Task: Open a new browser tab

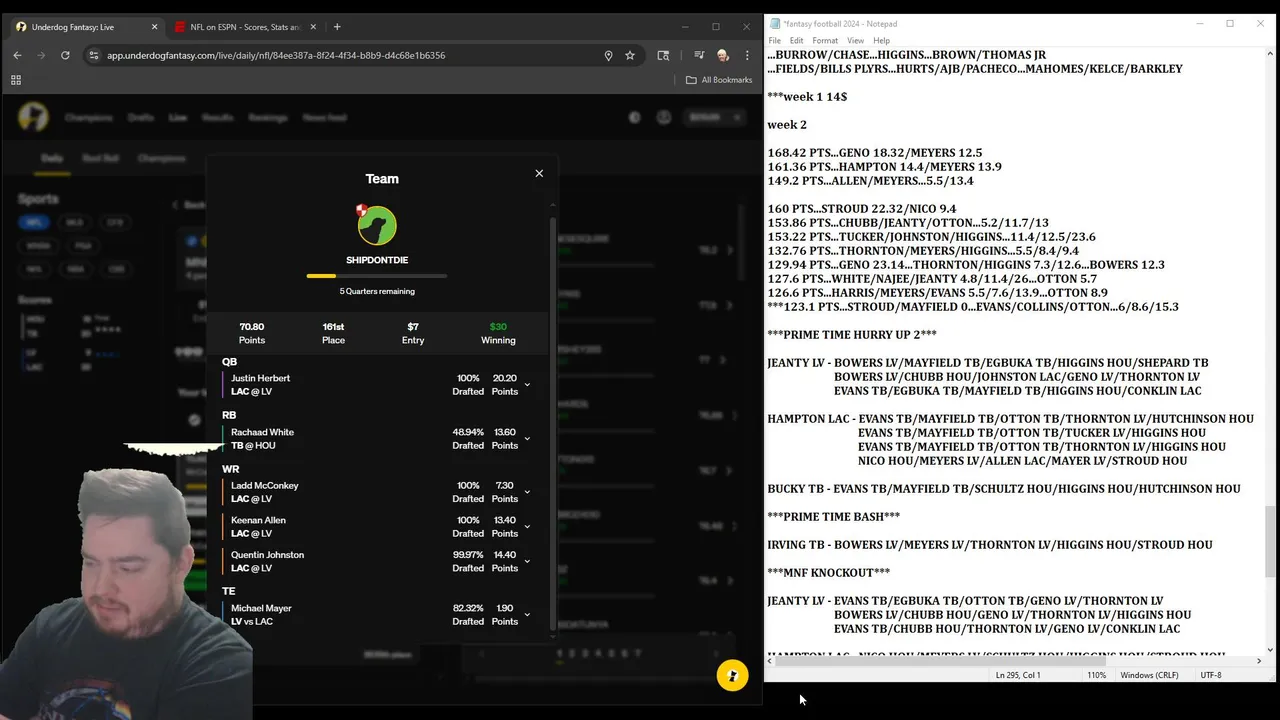Action: [337, 27]
